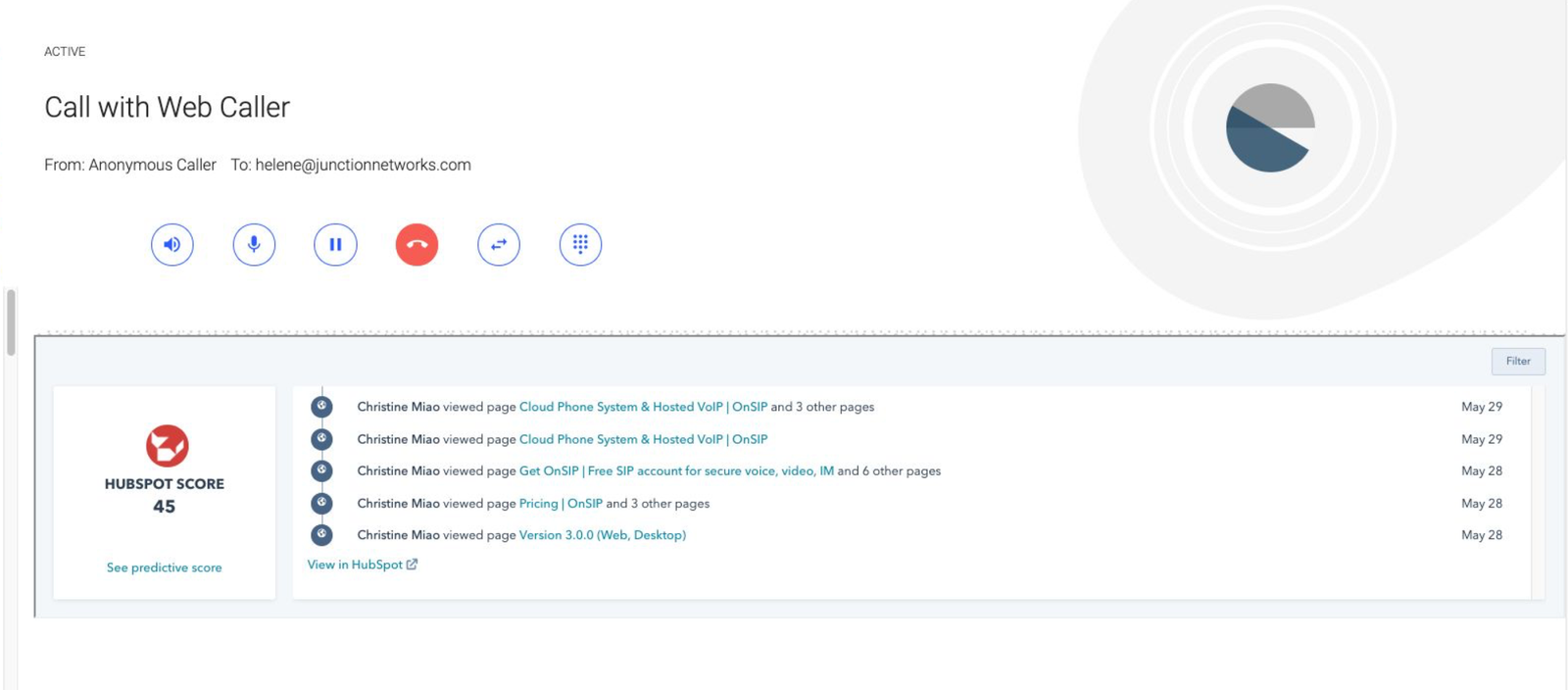
Task: Open Version 3.0.0 (Web, Desktop) link
Action: pyautogui.click(x=602, y=535)
